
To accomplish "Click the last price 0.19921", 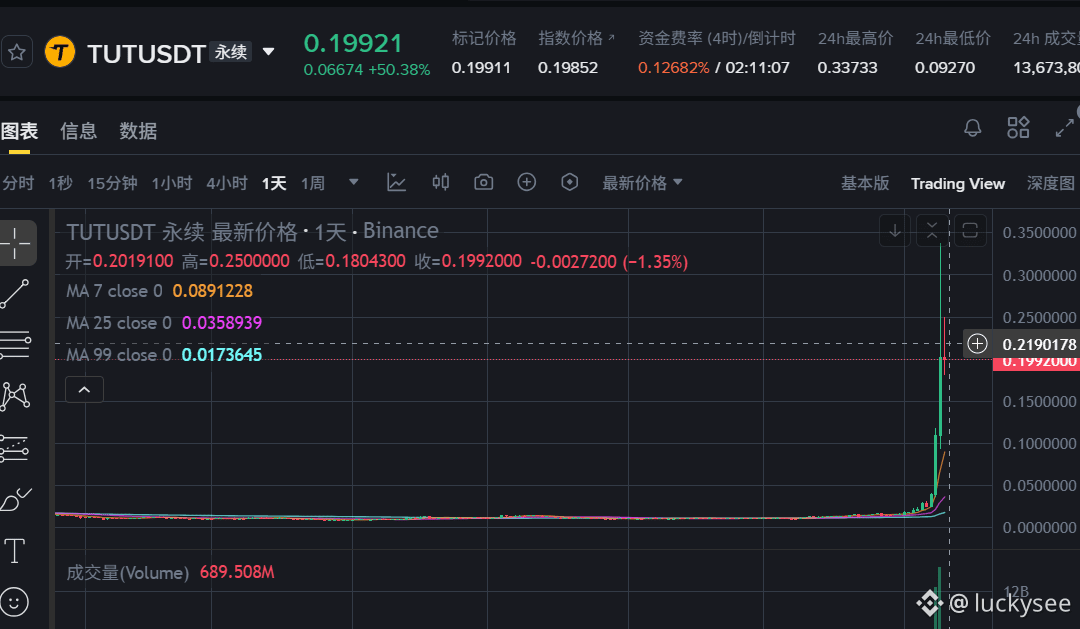I will tap(353, 43).
